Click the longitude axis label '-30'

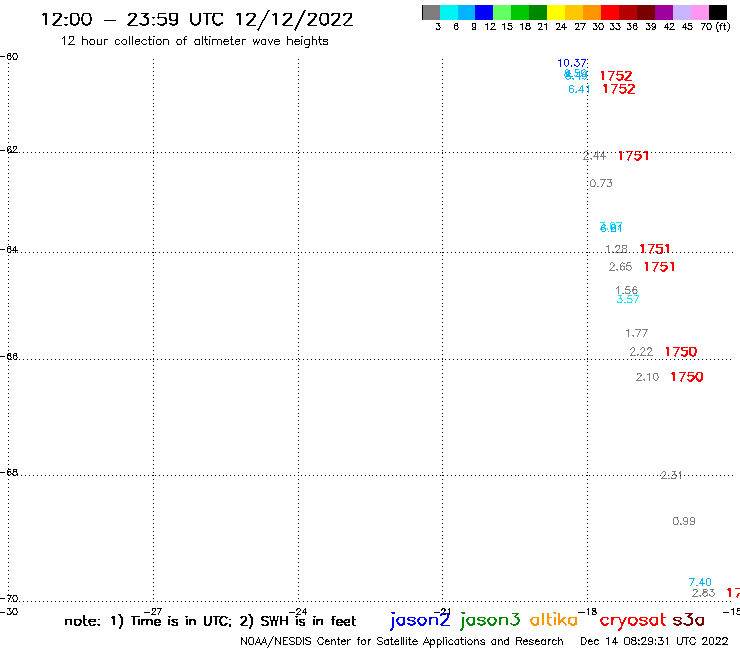pos(9,612)
